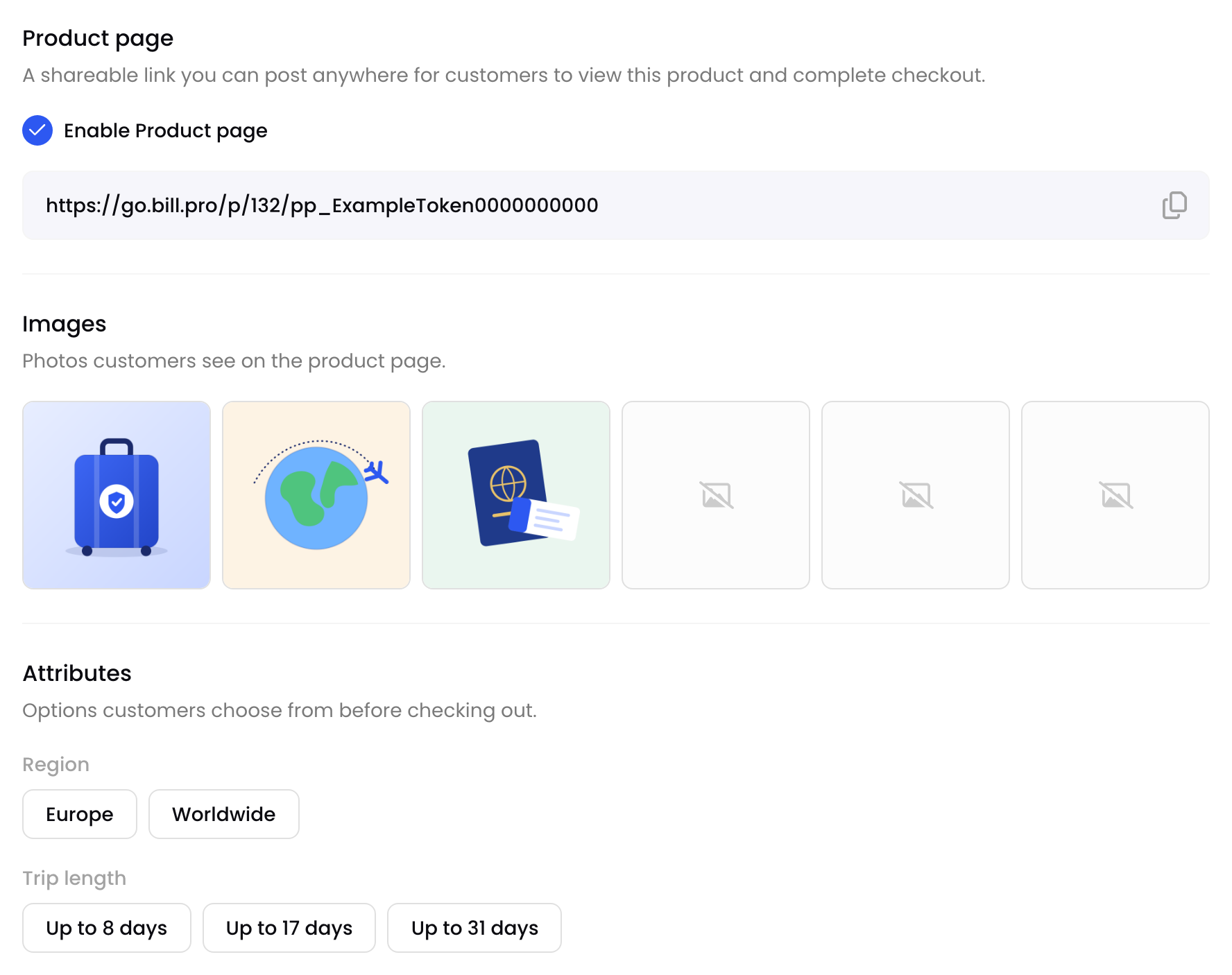Open the globe with airplane image thumbnail

coord(316,495)
